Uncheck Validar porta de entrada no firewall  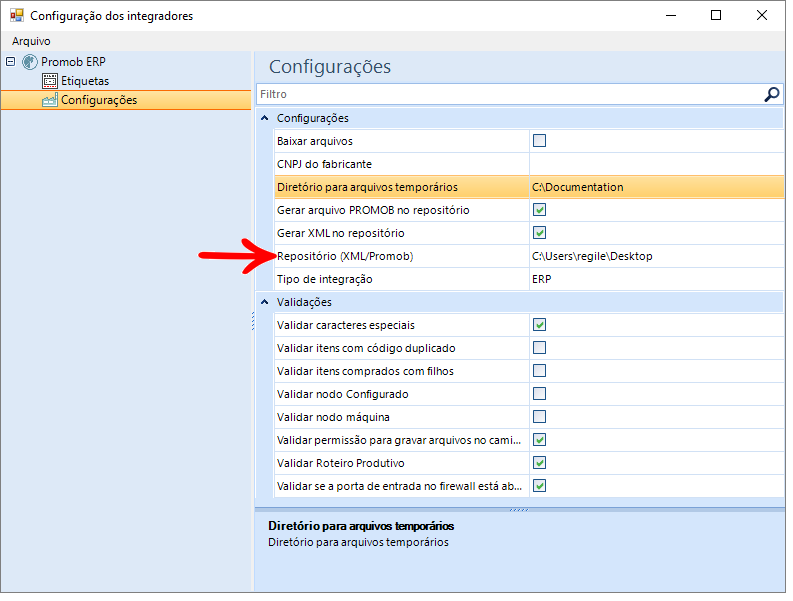[x=539, y=486]
